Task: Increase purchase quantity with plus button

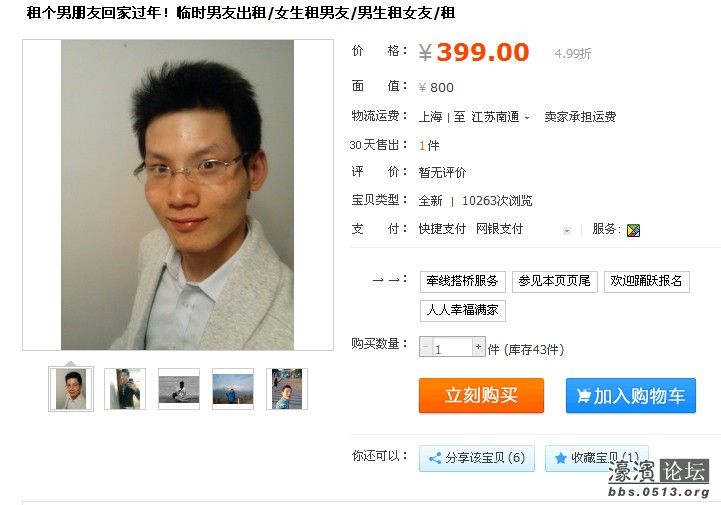Action: point(479,346)
